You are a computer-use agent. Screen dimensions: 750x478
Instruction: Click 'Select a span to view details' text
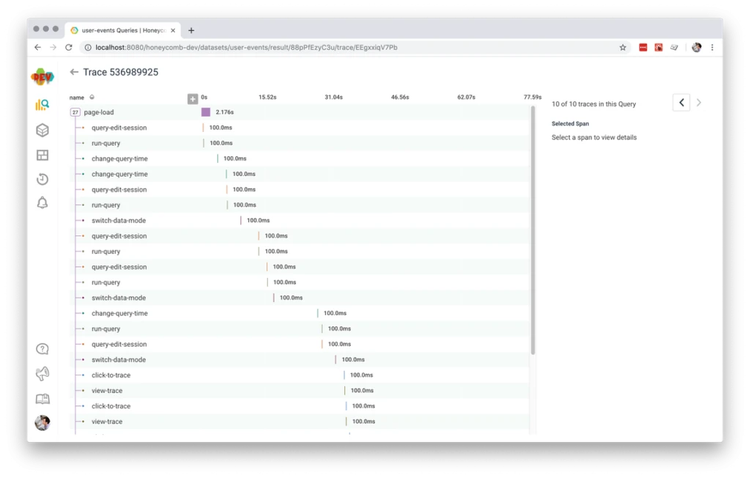594,137
